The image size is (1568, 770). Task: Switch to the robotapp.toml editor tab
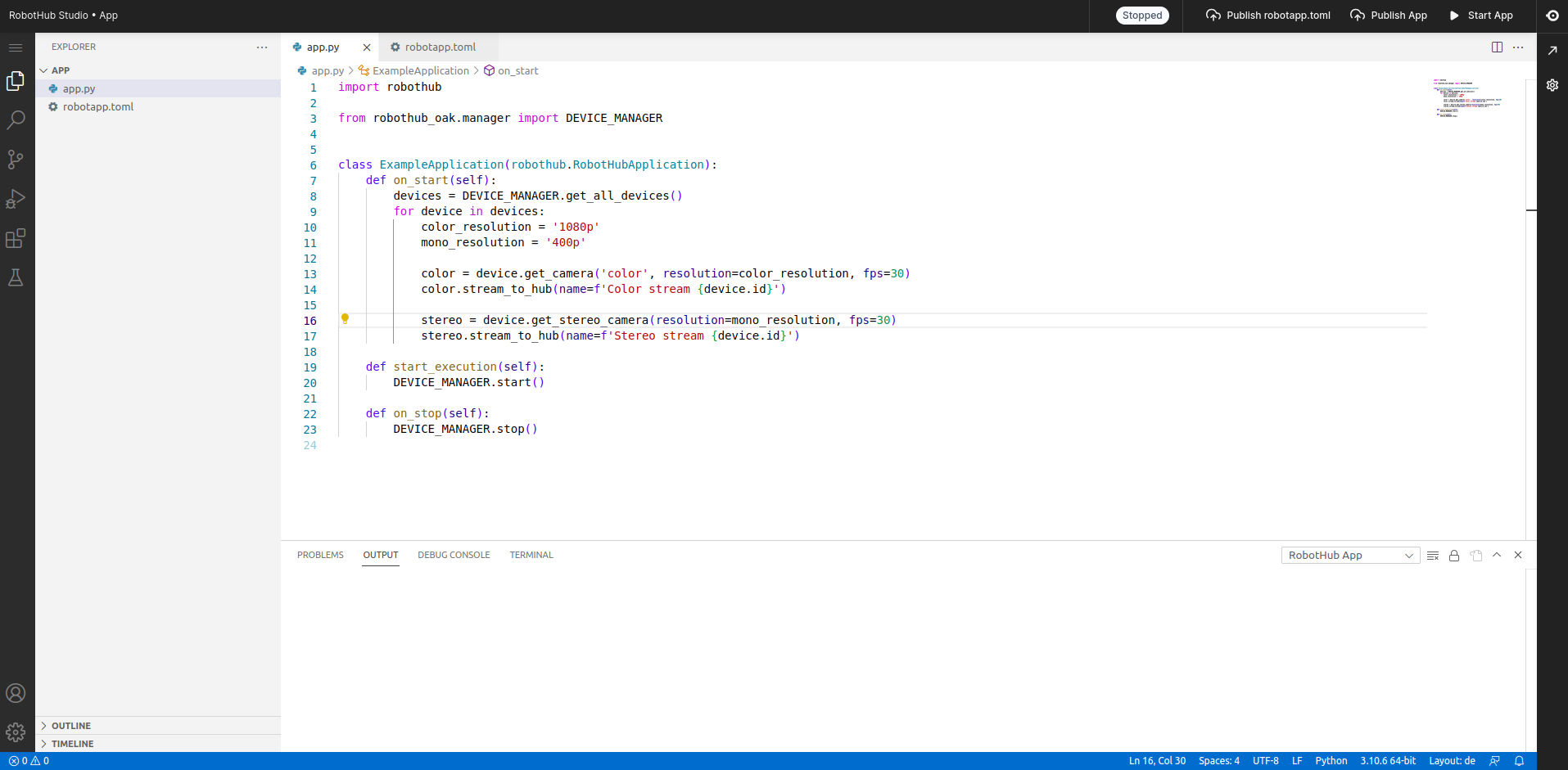tap(440, 47)
